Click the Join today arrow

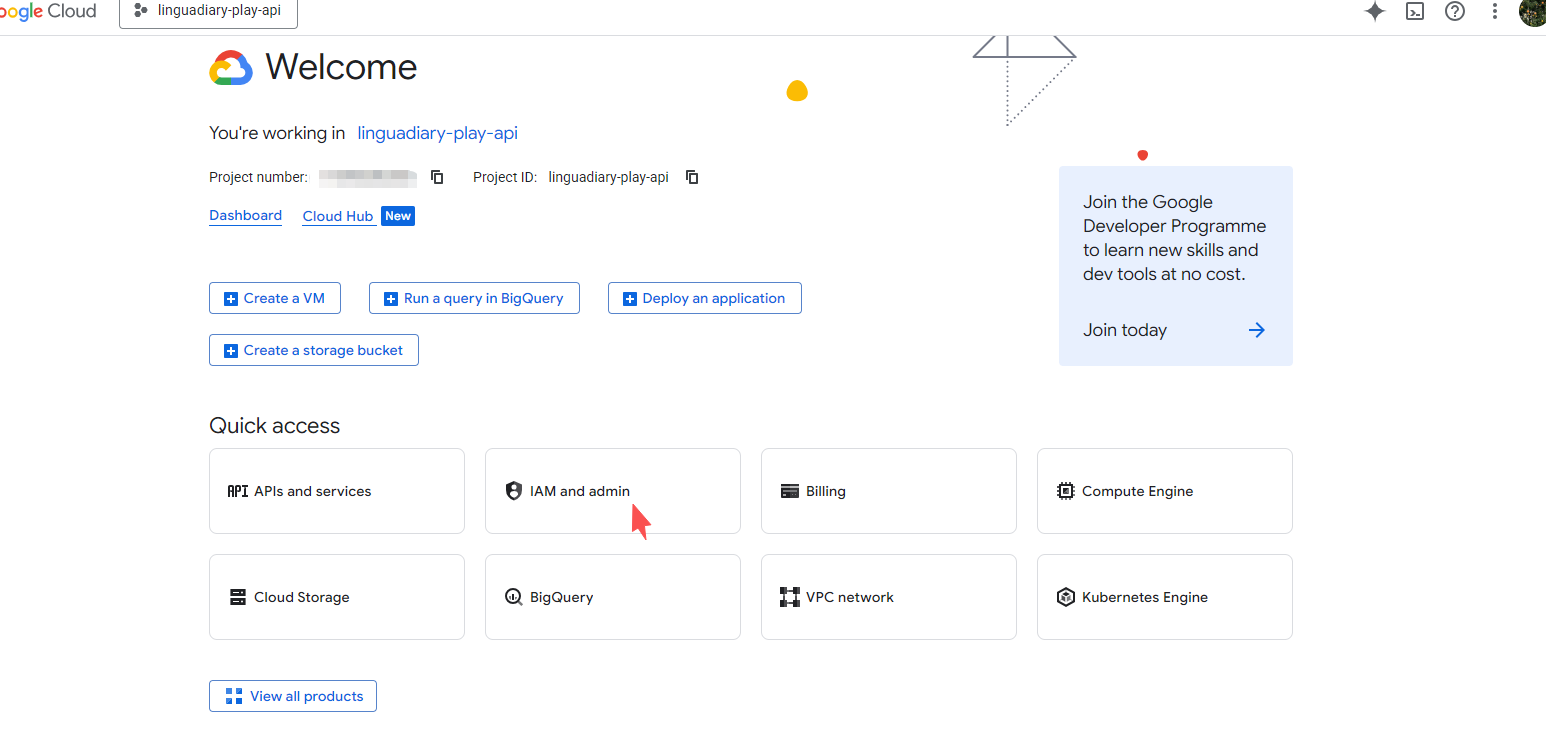pyautogui.click(x=1256, y=330)
